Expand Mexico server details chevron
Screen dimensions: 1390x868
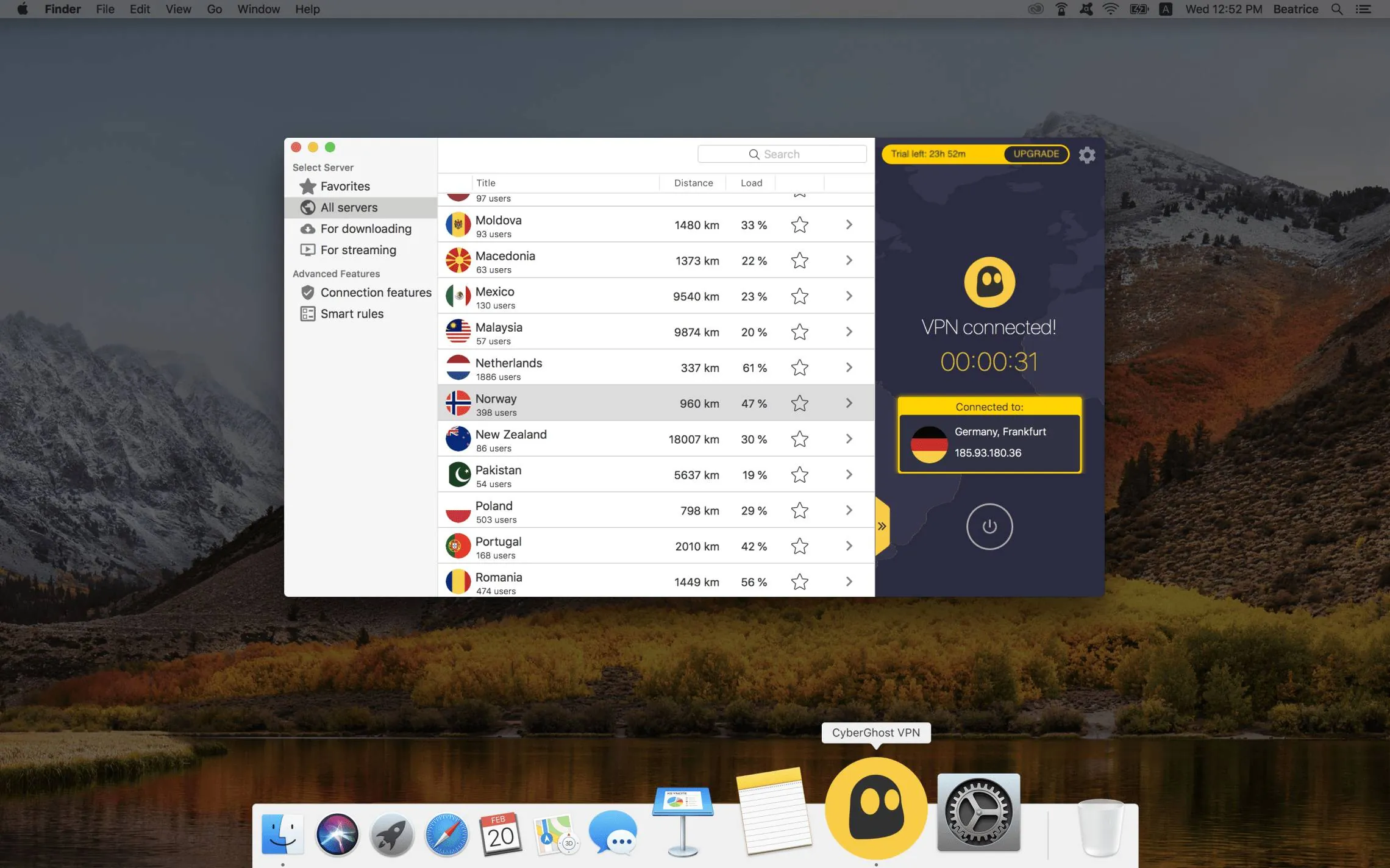pos(849,296)
